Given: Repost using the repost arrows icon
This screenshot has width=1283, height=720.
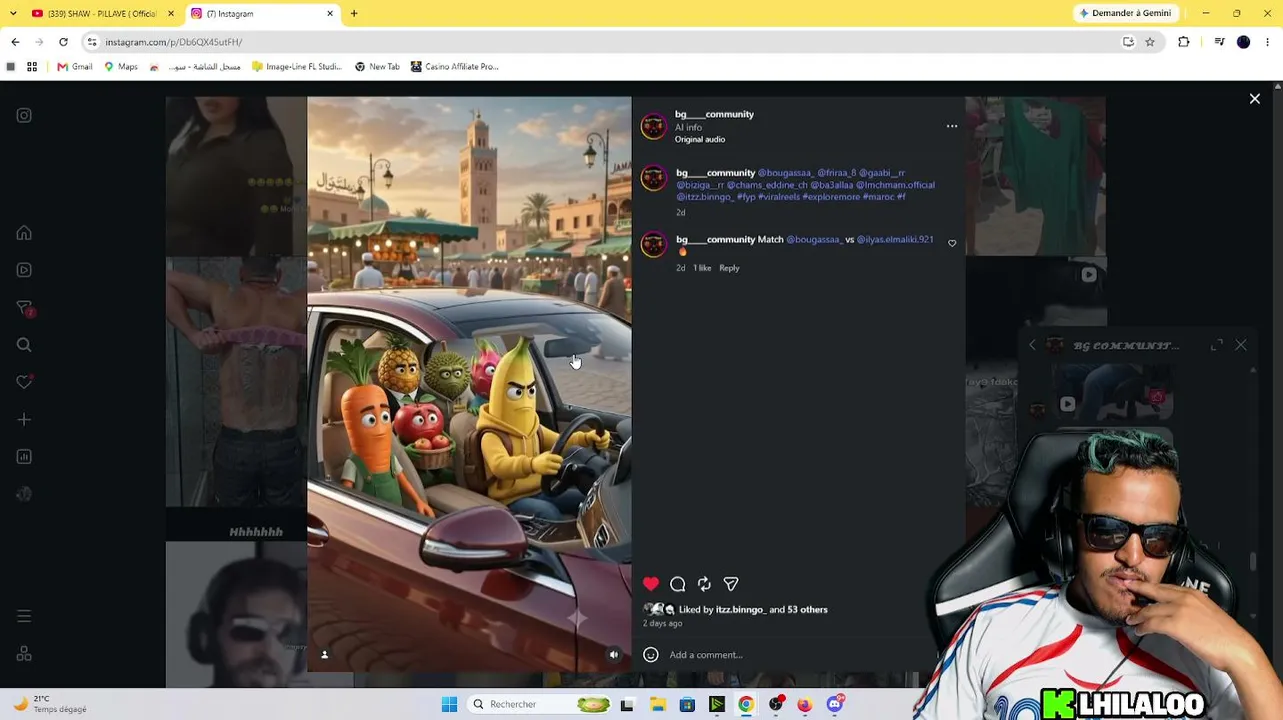Looking at the screenshot, I should (704, 584).
